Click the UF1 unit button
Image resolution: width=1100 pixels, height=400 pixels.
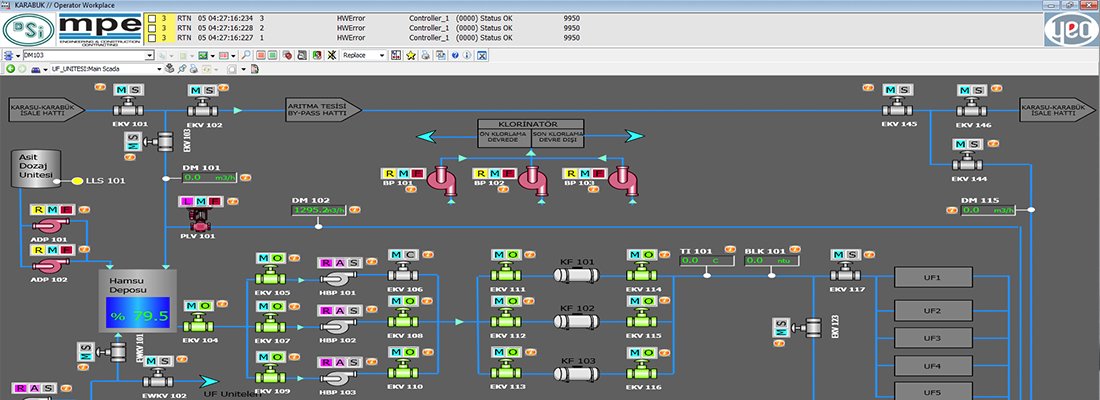[x=932, y=277]
